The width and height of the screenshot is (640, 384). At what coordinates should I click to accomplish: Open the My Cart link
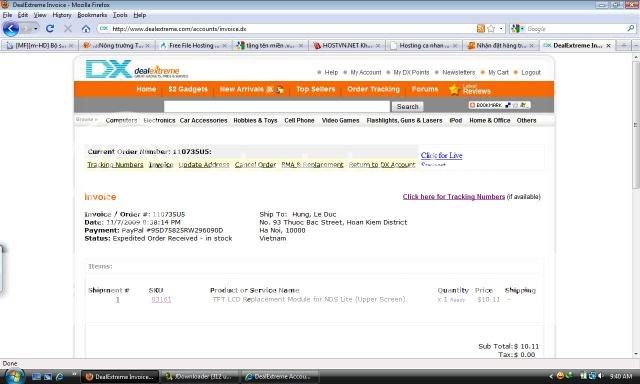(498, 72)
